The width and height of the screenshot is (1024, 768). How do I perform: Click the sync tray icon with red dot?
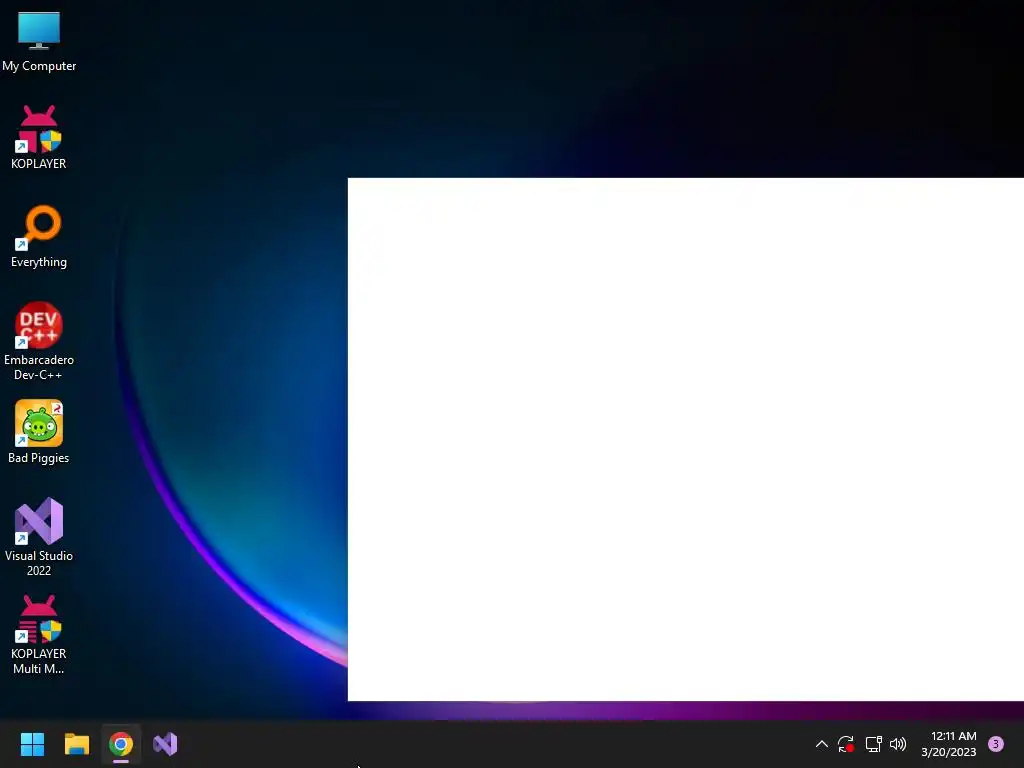coord(846,744)
